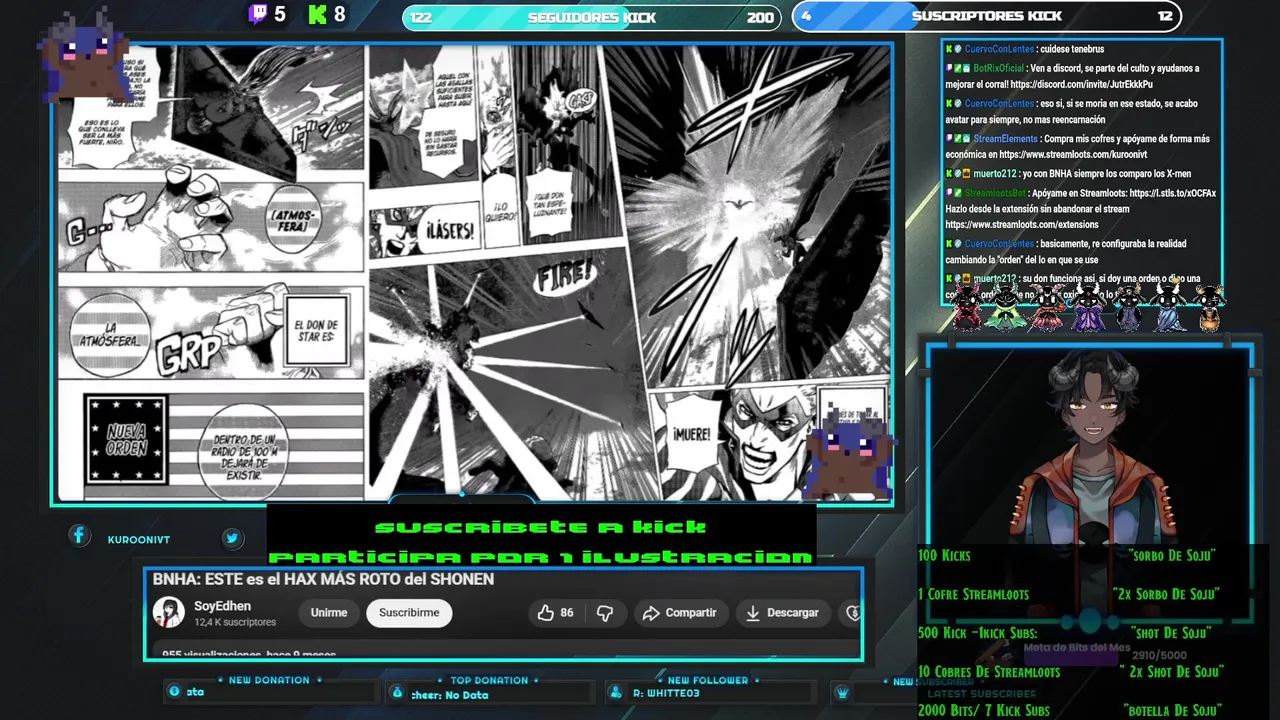Click the purple Twitch logo icon
The image size is (1280, 720).
(x=258, y=14)
